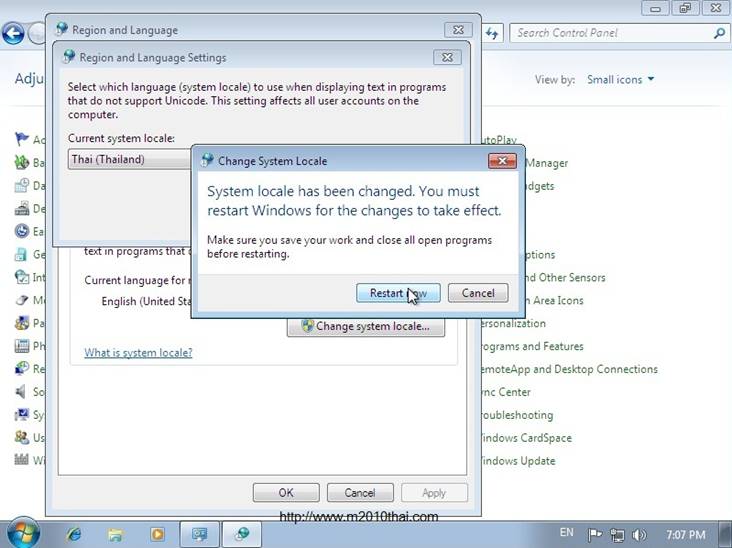Image resolution: width=732 pixels, height=548 pixels.
Task: Click the Apply button in Region and Language
Action: point(434,493)
